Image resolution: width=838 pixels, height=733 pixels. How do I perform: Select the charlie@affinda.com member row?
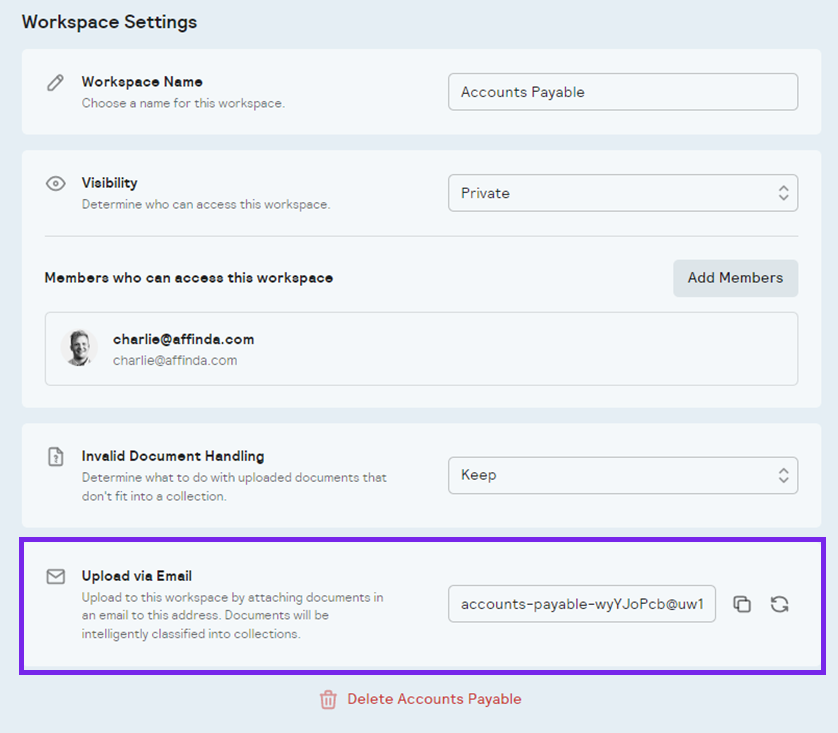point(421,349)
